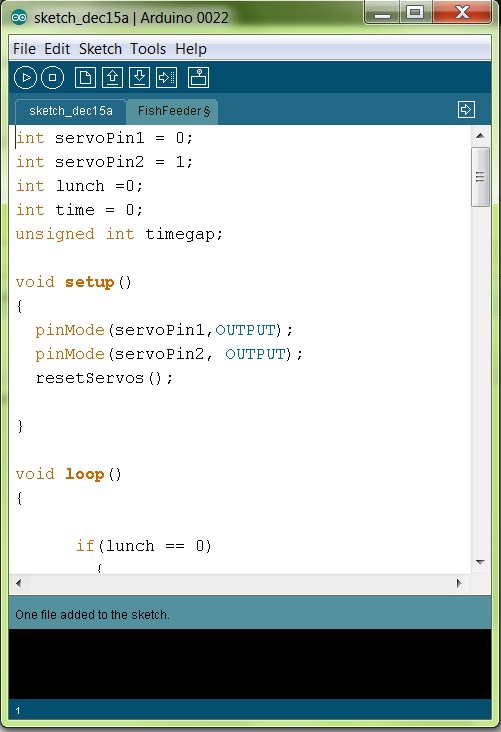Viewport: 501px width, 732px height.
Task: Open the File menu
Action: pos(24,49)
